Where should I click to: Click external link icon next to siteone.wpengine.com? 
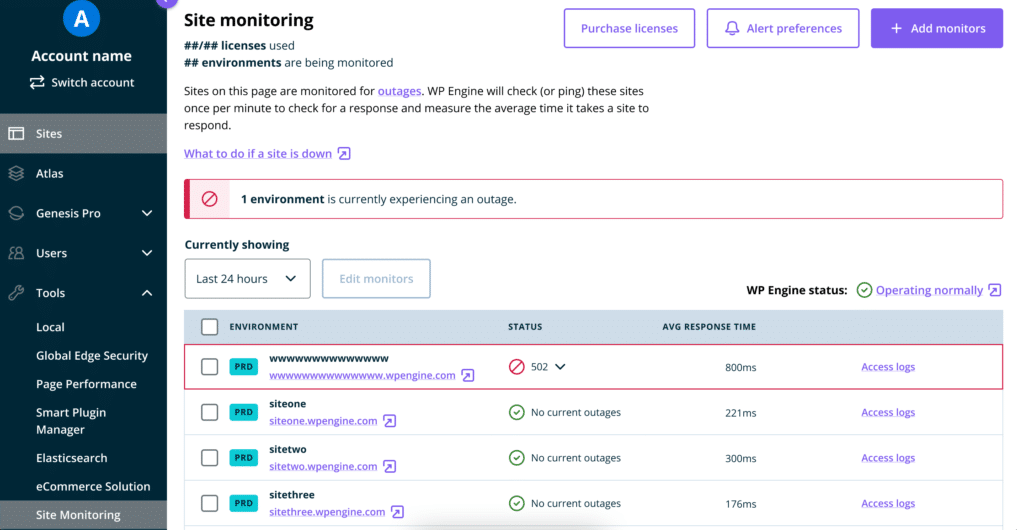389,421
